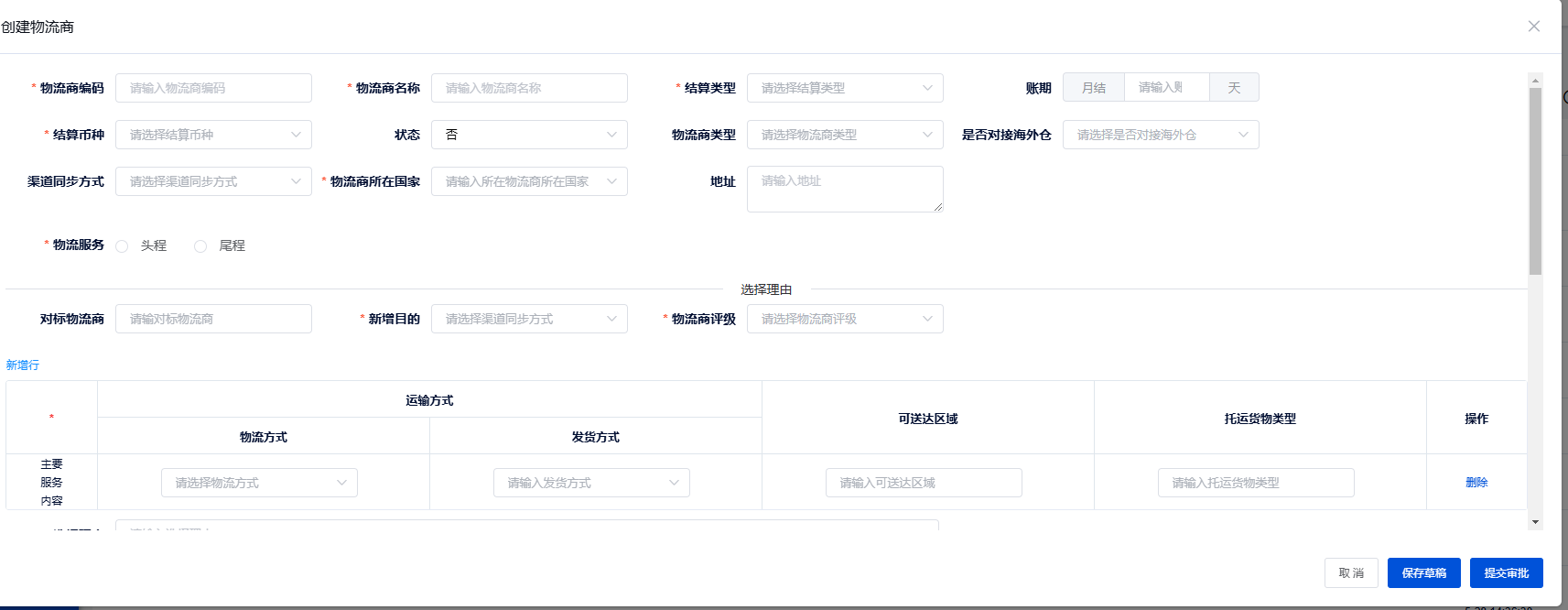Screen dimensions: 1568x610
Task: Click 删除 link in the table row
Action: 1476,483
